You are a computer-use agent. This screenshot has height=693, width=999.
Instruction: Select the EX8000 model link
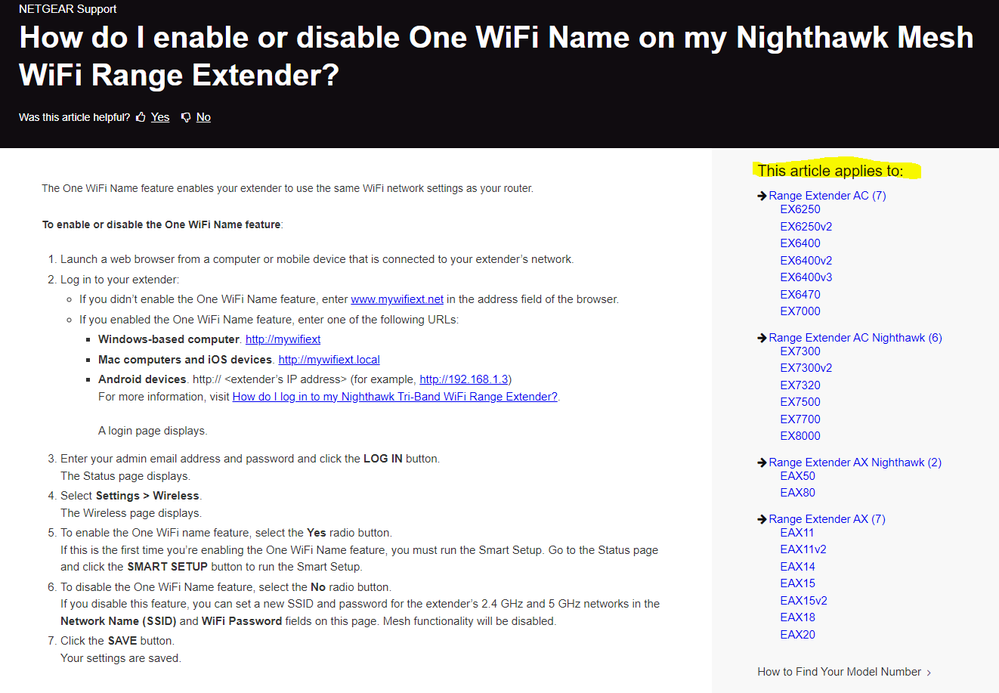click(800, 436)
